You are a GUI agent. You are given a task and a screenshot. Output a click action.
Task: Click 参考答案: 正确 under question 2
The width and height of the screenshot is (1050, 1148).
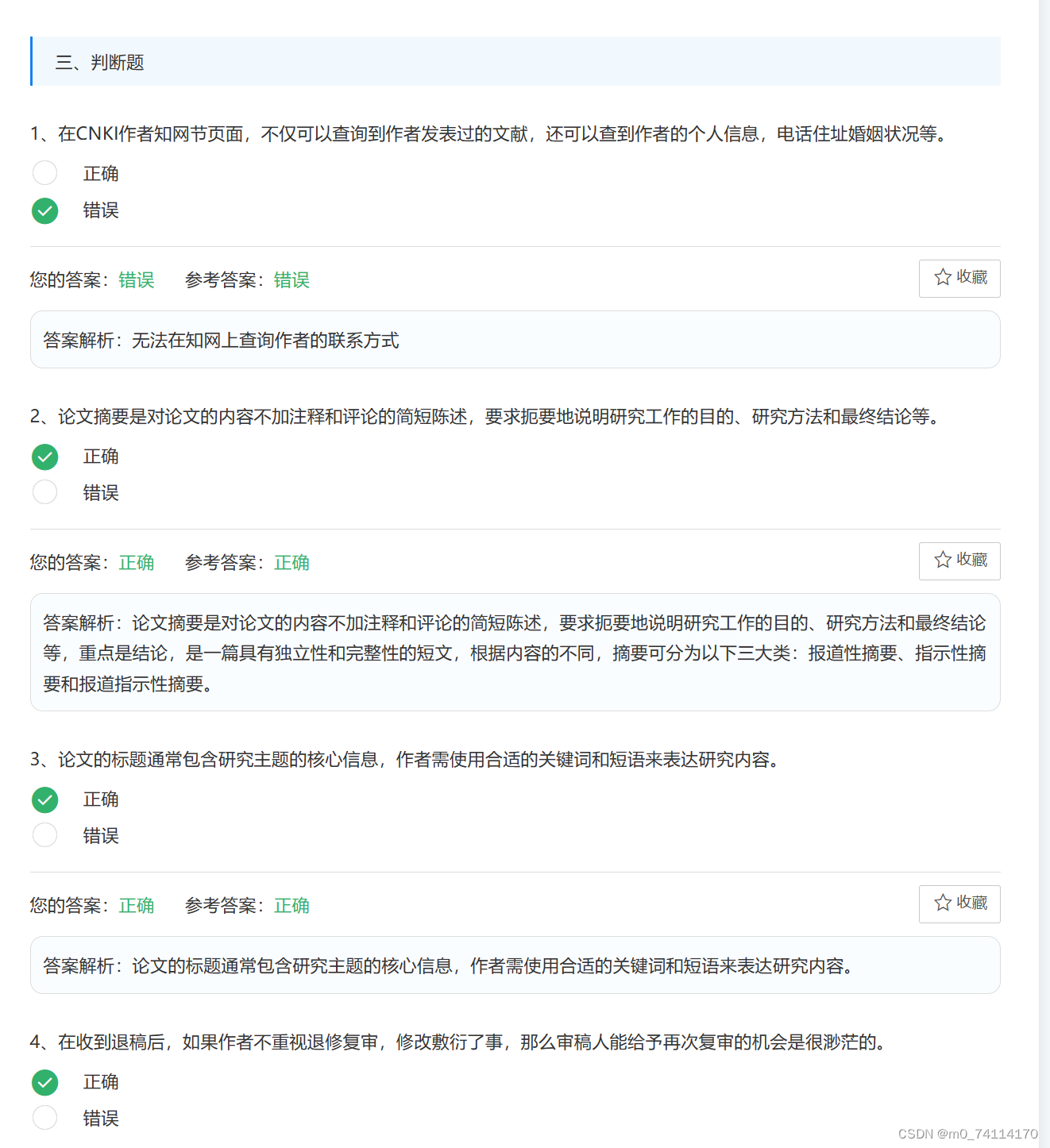247,563
